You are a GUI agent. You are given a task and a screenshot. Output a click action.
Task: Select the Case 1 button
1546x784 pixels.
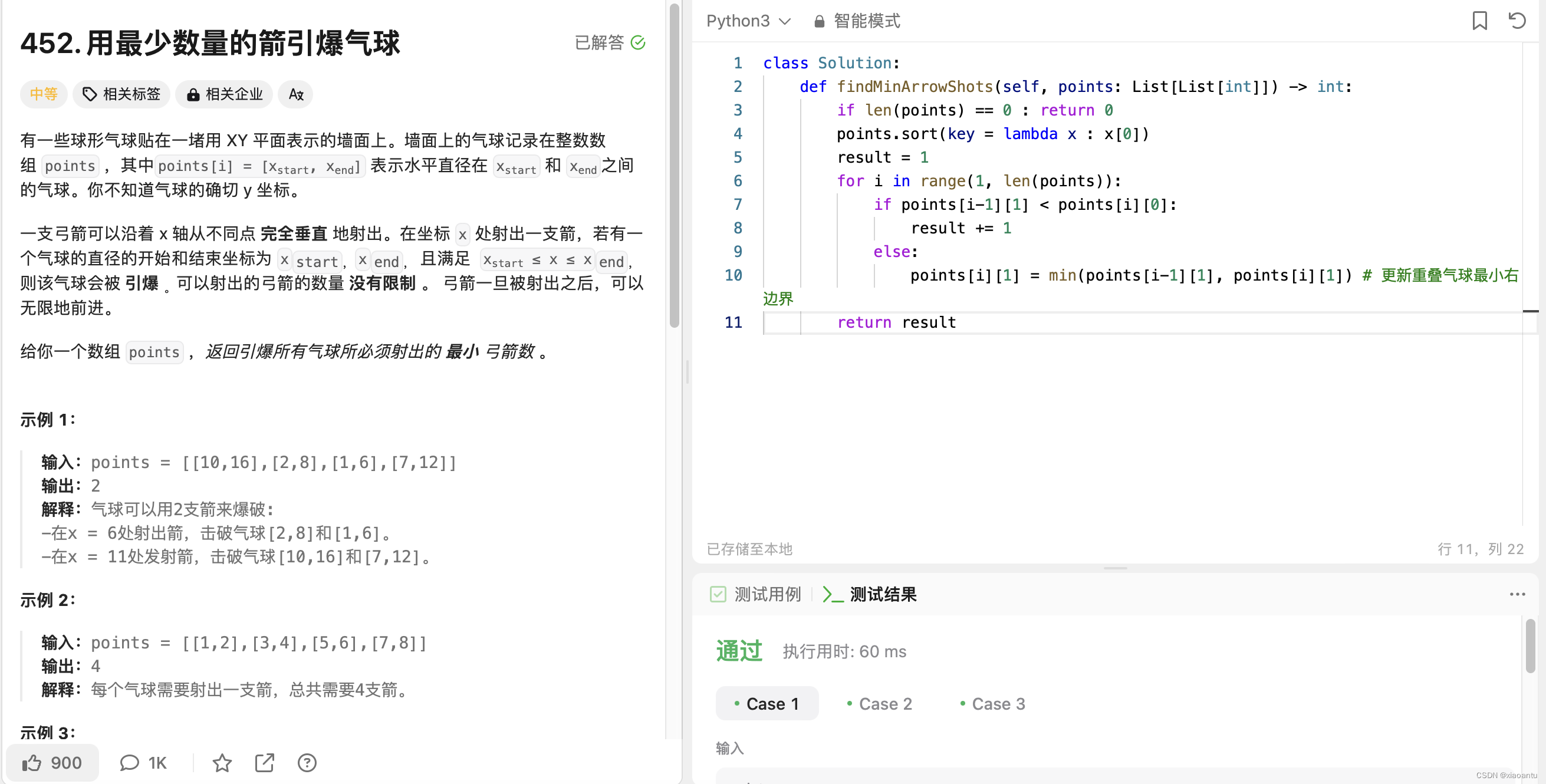(x=767, y=703)
